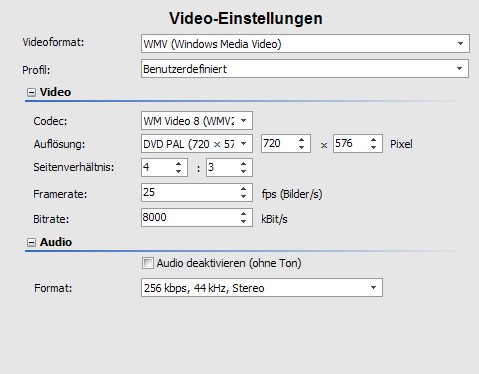This screenshot has height=374, width=479.
Task: Open the Auflösung preset dropdown
Action: pyautogui.click(x=197, y=144)
